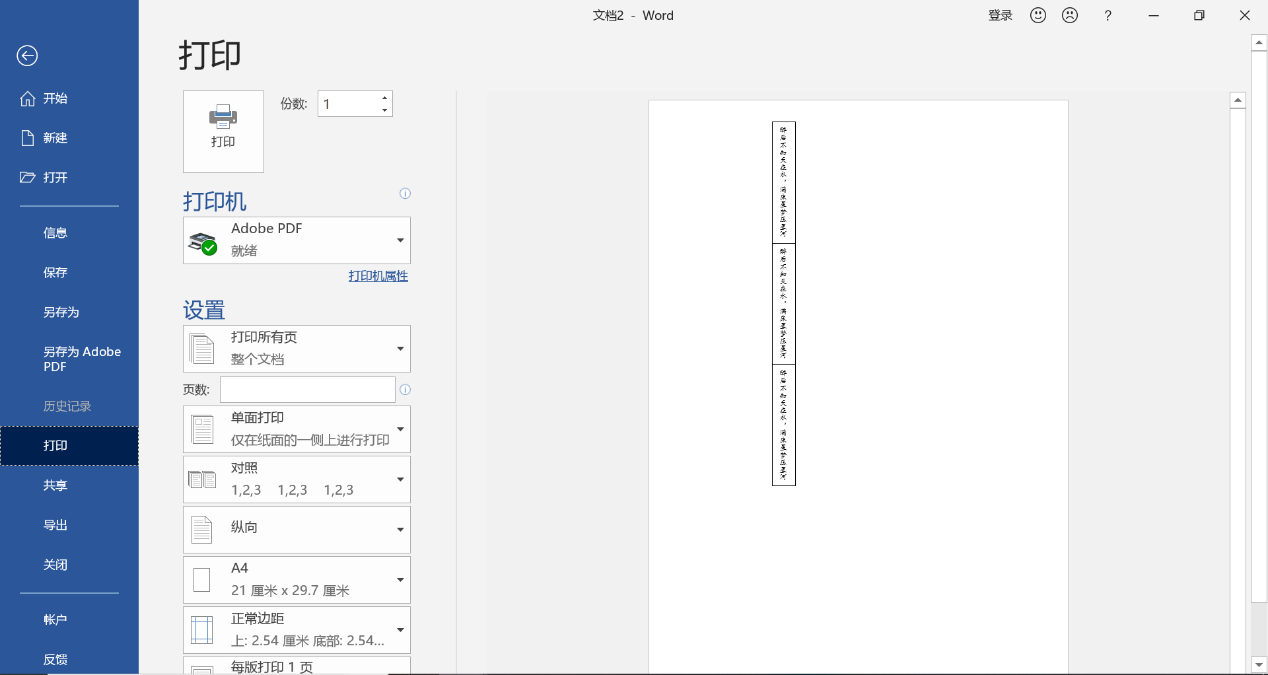Go to the 信息 tab
The height and width of the screenshot is (675, 1268).
click(69, 233)
